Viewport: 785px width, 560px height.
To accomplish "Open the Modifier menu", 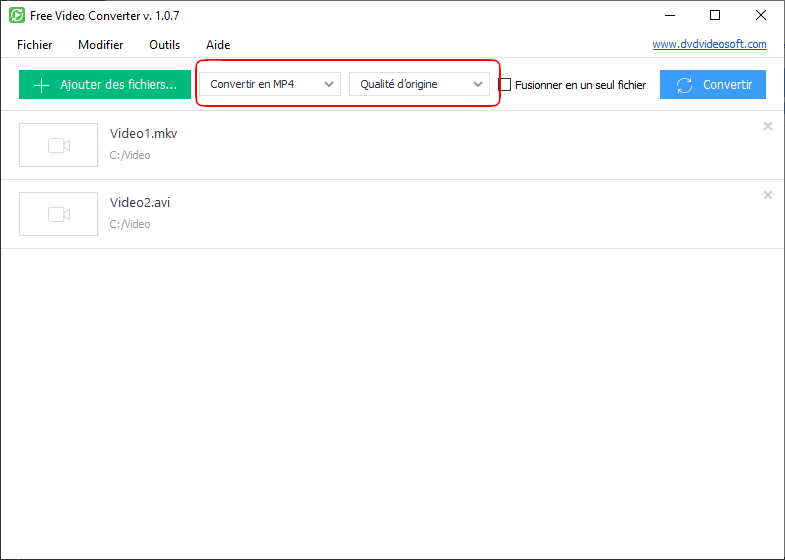I will pyautogui.click(x=101, y=45).
